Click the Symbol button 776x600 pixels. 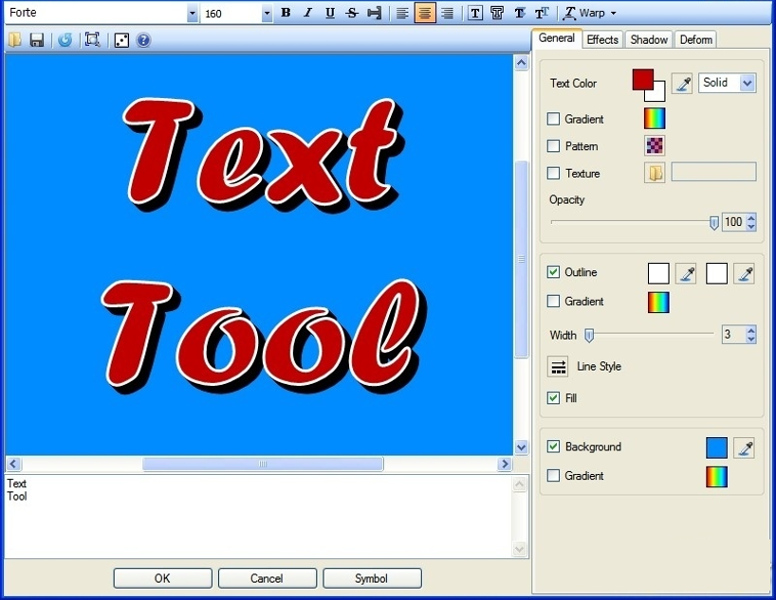click(372, 578)
